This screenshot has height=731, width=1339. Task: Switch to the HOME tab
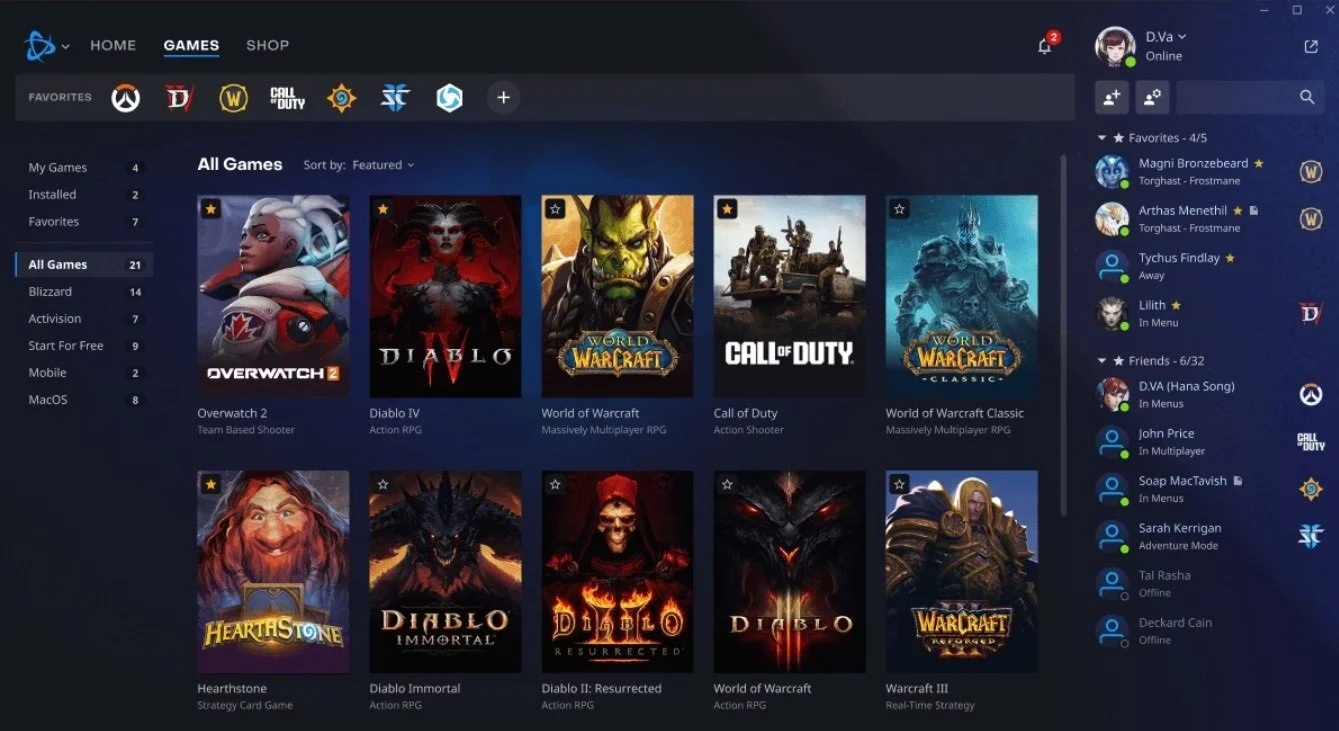[x=113, y=45]
